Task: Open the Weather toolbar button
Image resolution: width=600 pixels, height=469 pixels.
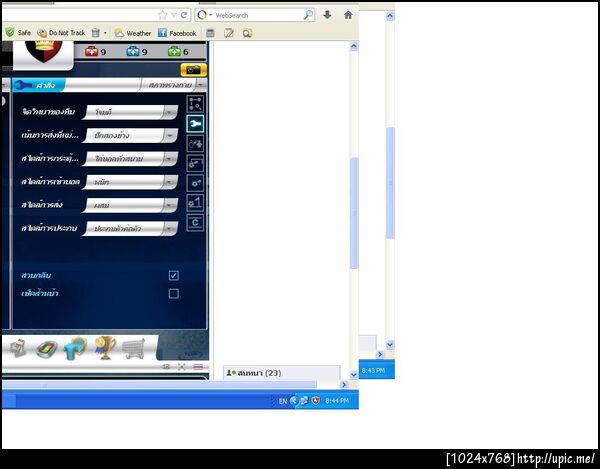Action: click(133, 33)
